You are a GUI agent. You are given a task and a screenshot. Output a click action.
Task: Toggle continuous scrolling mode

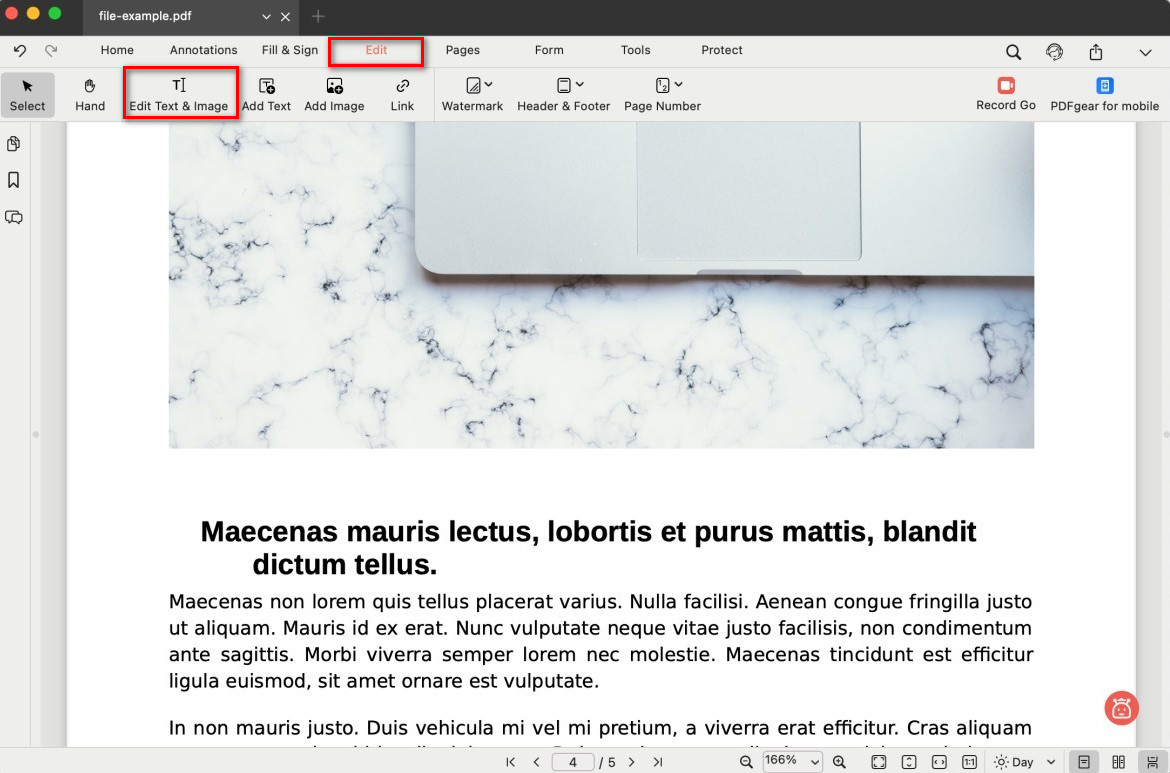[x=1153, y=762]
